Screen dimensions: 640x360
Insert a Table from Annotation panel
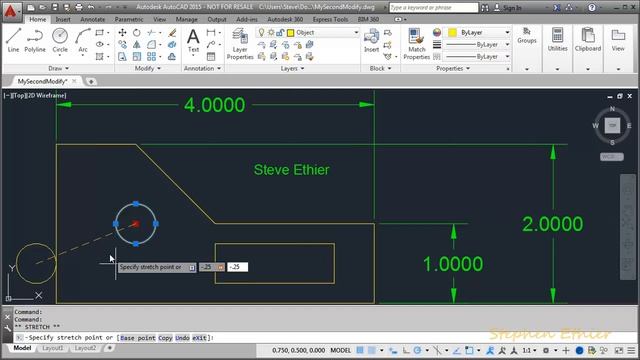click(x=211, y=56)
